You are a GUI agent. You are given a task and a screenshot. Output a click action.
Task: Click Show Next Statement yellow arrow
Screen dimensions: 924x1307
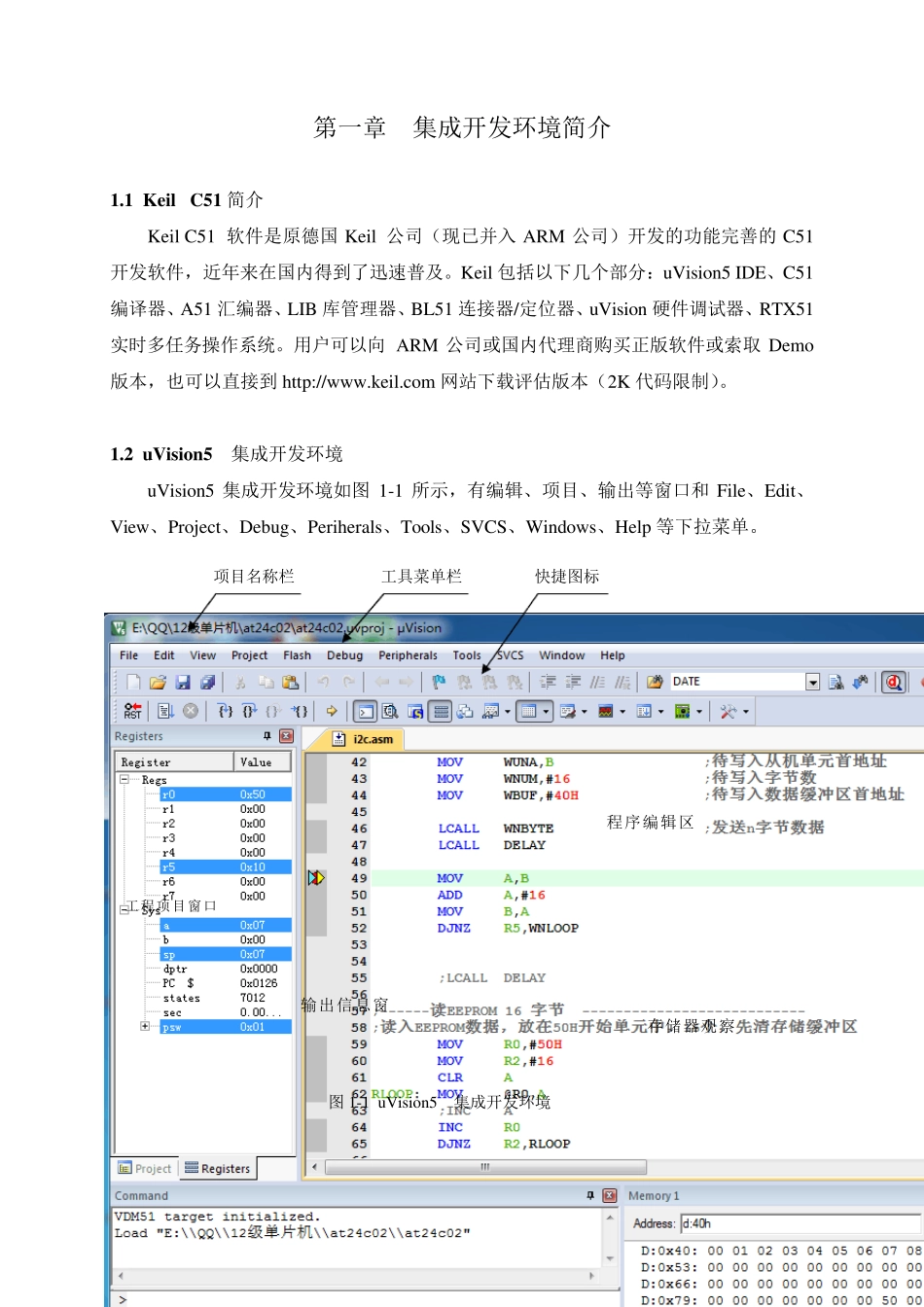[x=332, y=711]
